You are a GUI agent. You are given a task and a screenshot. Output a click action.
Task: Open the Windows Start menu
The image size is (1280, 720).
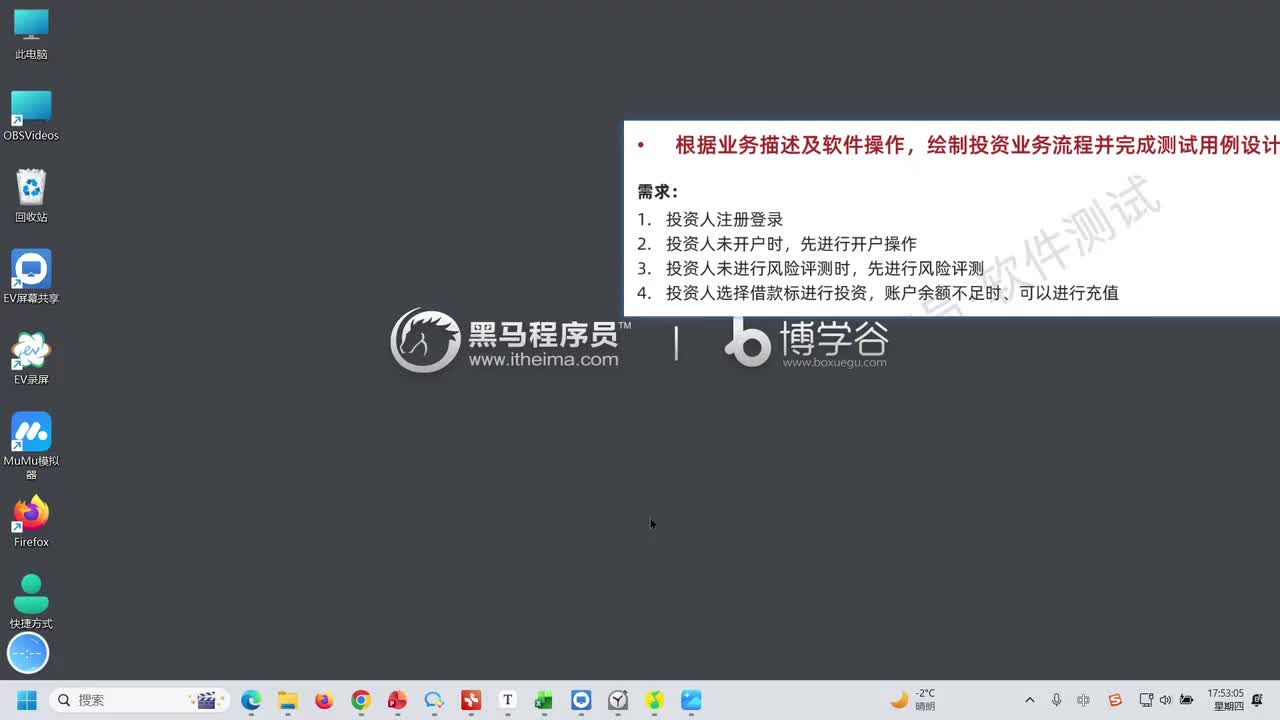coord(27,700)
